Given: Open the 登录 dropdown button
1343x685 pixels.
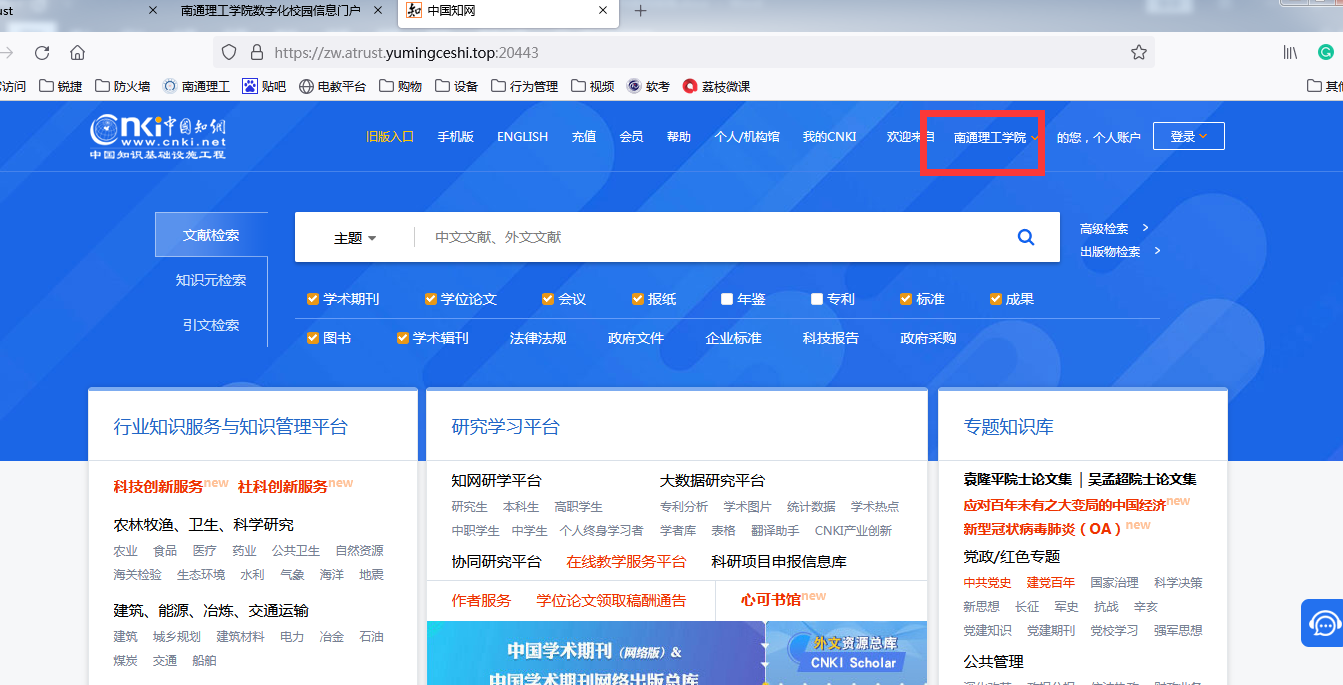Looking at the screenshot, I should [1188, 136].
